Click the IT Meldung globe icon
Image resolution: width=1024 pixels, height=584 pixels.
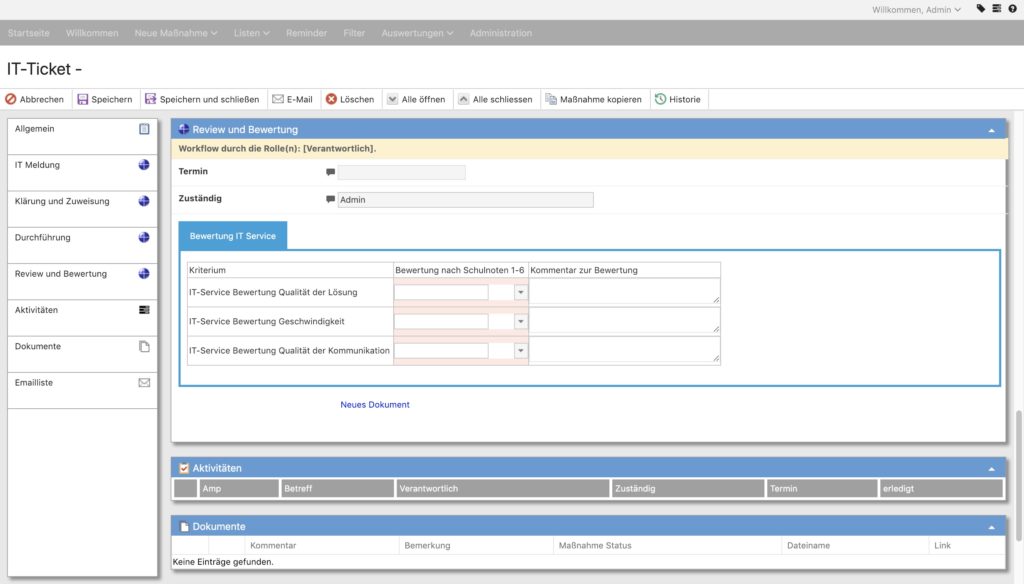[144, 165]
